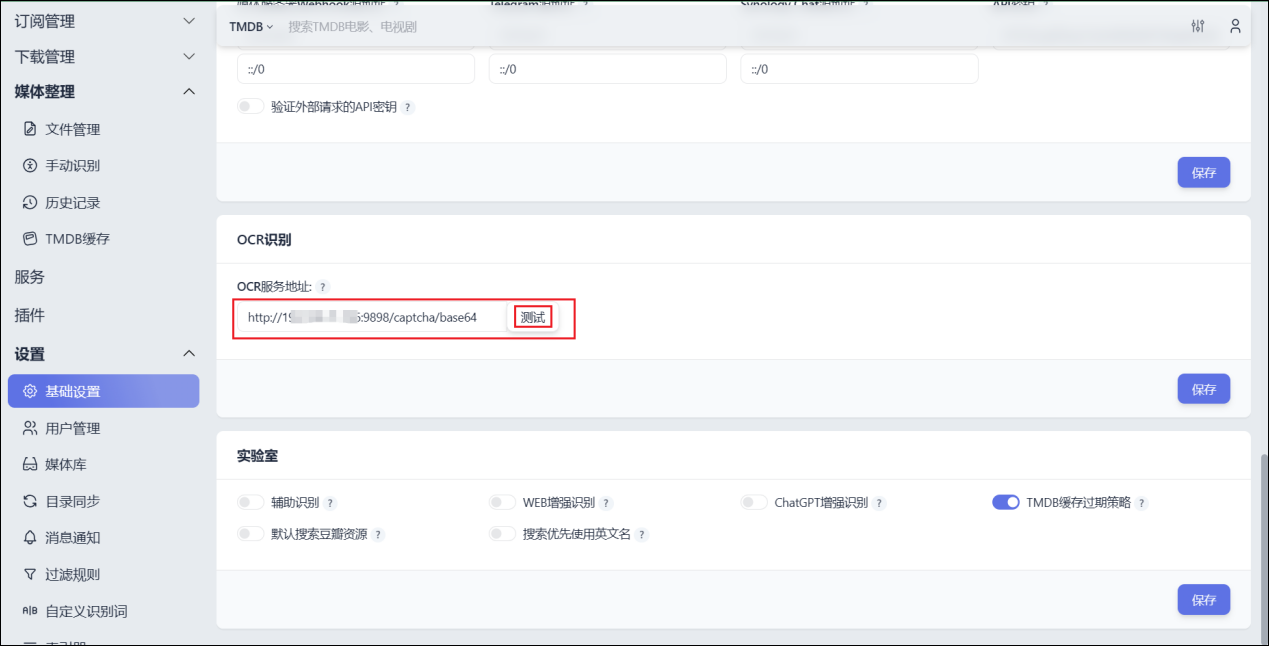Open the 插件 menu item
The height and width of the screenshot is (646, 1269).
point(30,315)
